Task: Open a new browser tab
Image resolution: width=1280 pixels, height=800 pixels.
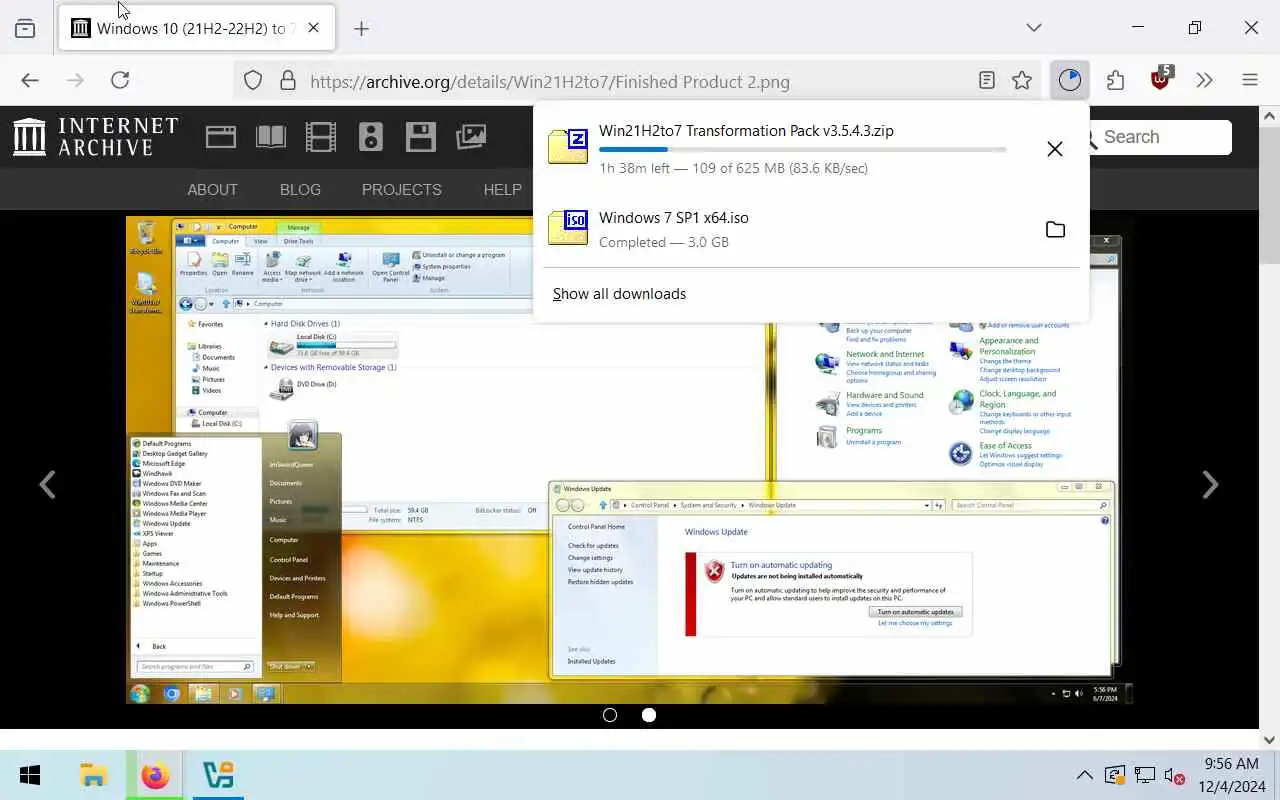Action: coord(362,29)
